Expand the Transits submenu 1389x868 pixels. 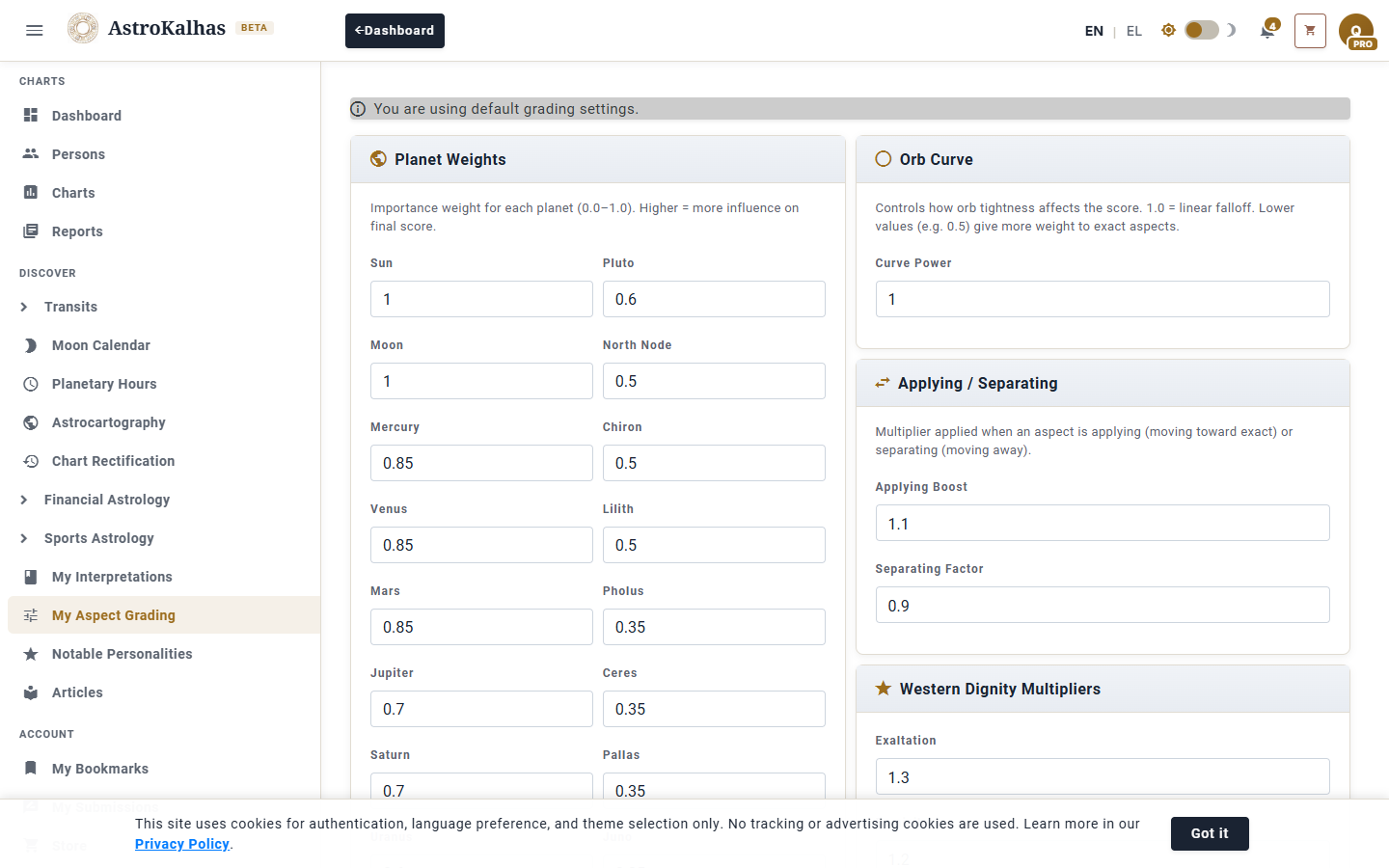click(24, 307)
